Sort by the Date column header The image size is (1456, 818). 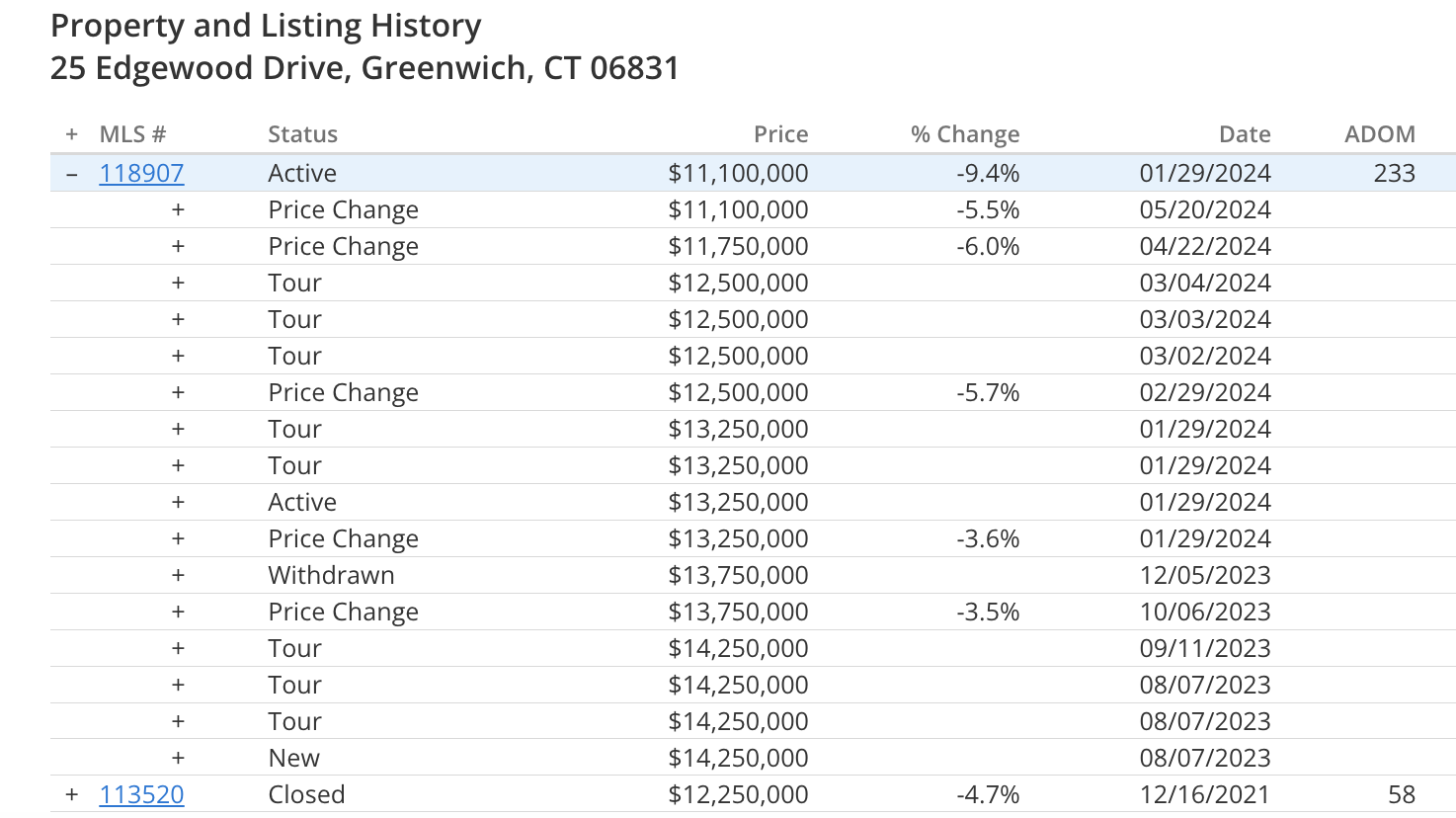tap(1245, 134)
